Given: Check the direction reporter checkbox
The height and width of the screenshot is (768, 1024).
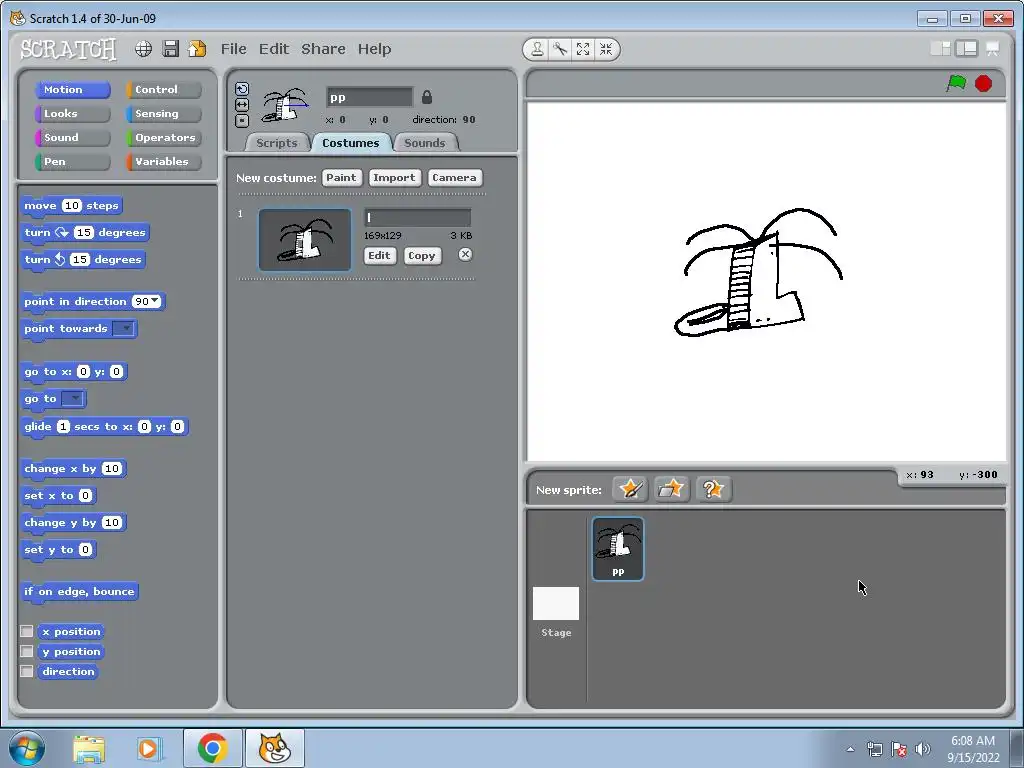Looking at the screenshot, I should [27, 671].
